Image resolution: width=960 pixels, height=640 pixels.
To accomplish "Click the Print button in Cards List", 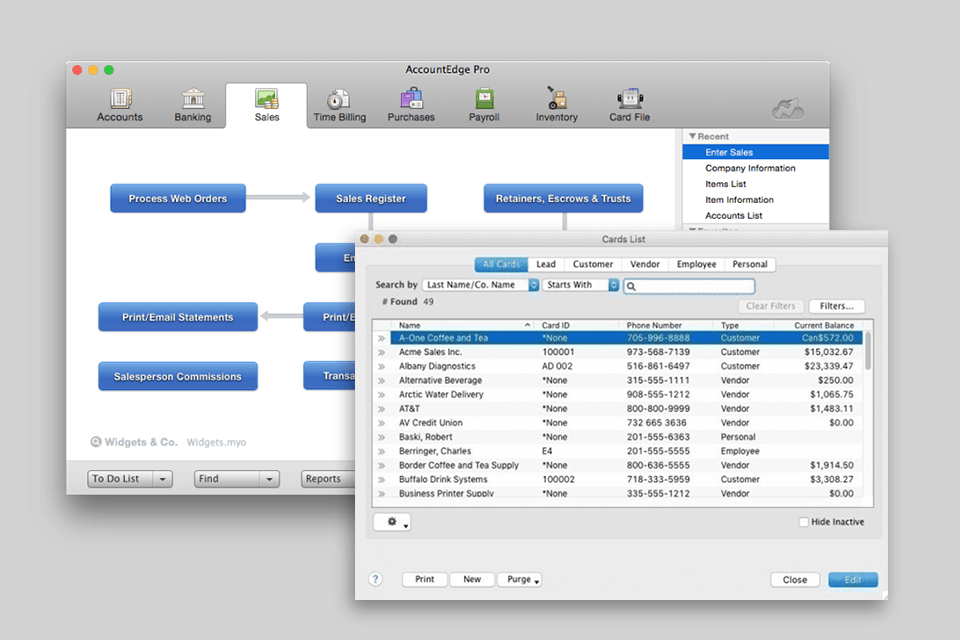I will click(x=425, y=579).
